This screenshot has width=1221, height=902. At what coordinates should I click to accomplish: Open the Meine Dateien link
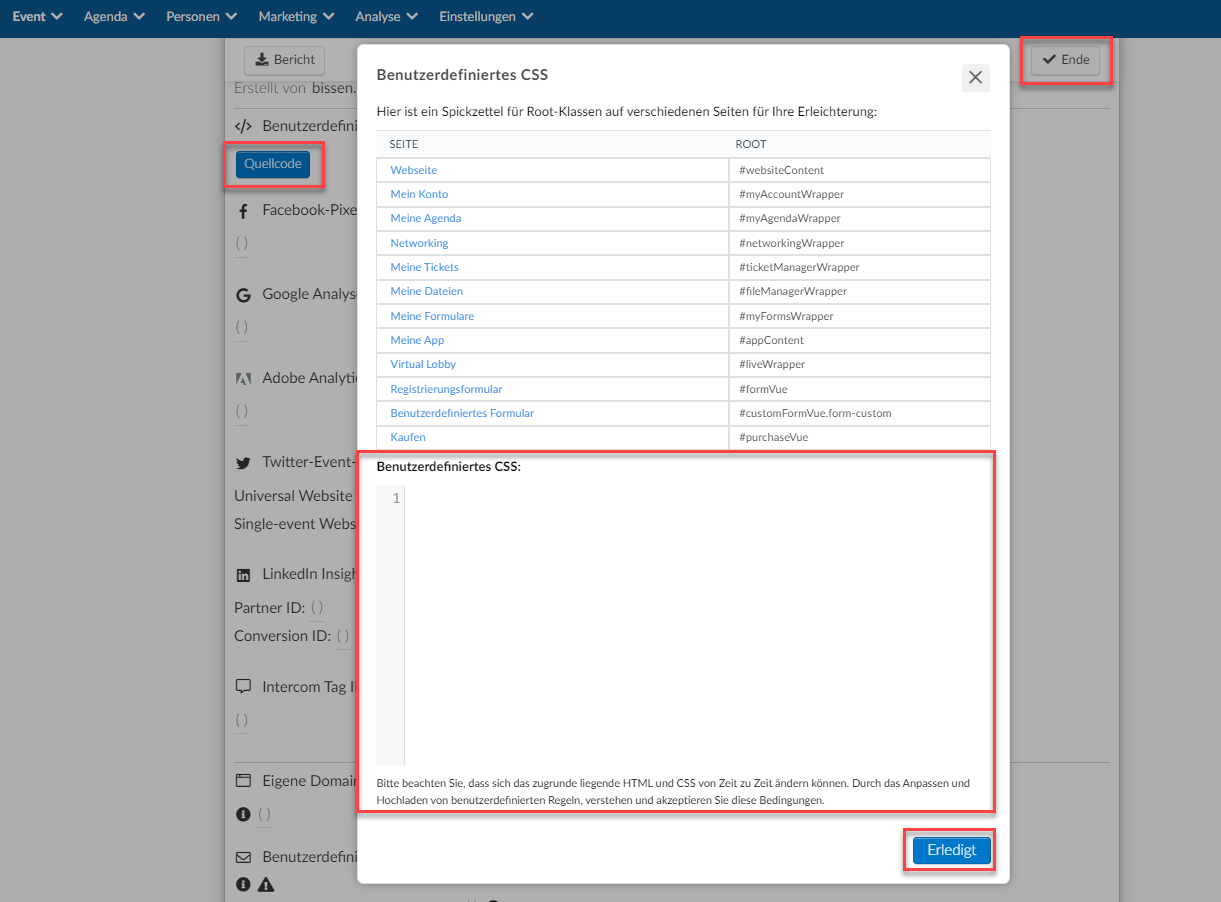(x=426, y=291)
